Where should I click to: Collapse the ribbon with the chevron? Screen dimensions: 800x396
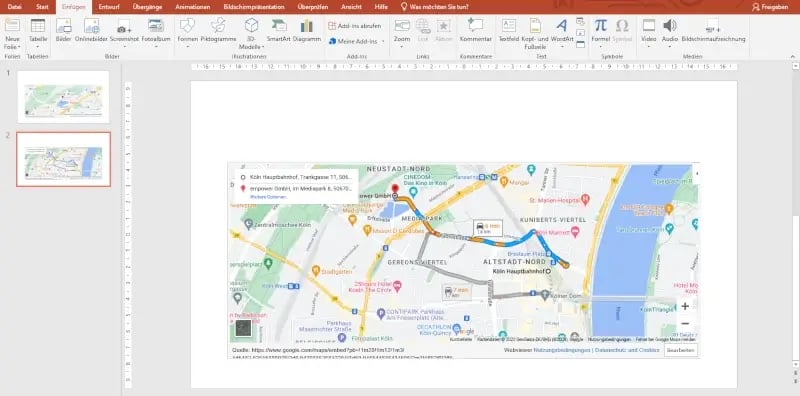(792, 56)
